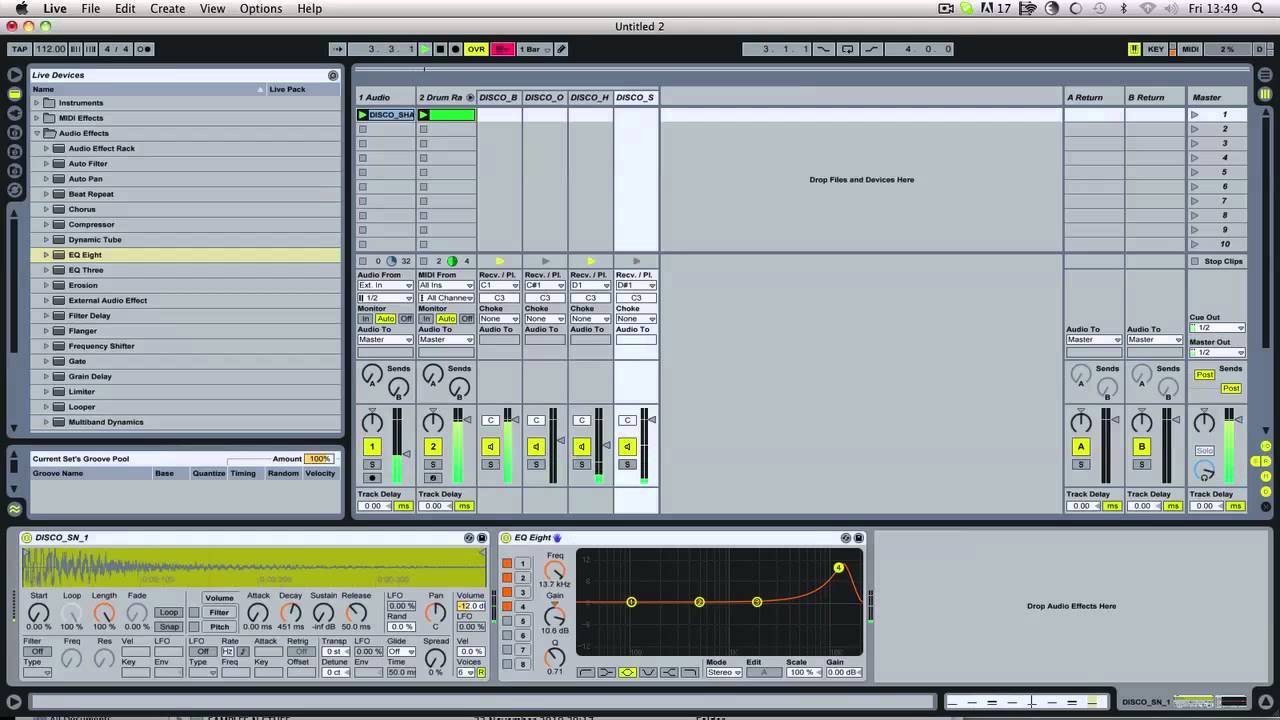Click the TAP tempo button
The image size is (1280, 720).
[19, 49]
